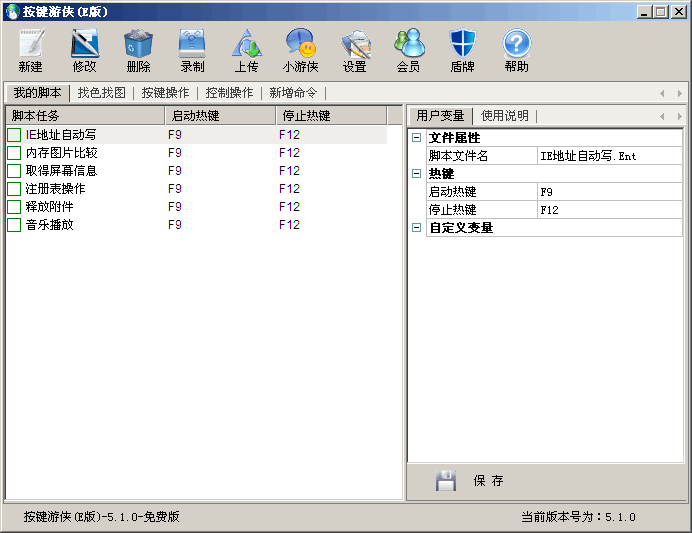Click the 保存 (Save) button label
This screenshot has width=692, height=533.
pos(489,480)
